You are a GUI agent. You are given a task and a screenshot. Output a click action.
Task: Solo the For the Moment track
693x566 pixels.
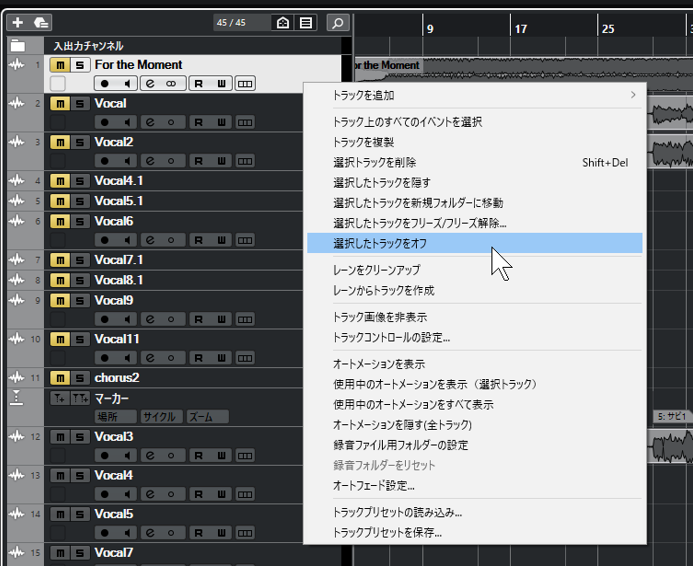tap(80, 65)
